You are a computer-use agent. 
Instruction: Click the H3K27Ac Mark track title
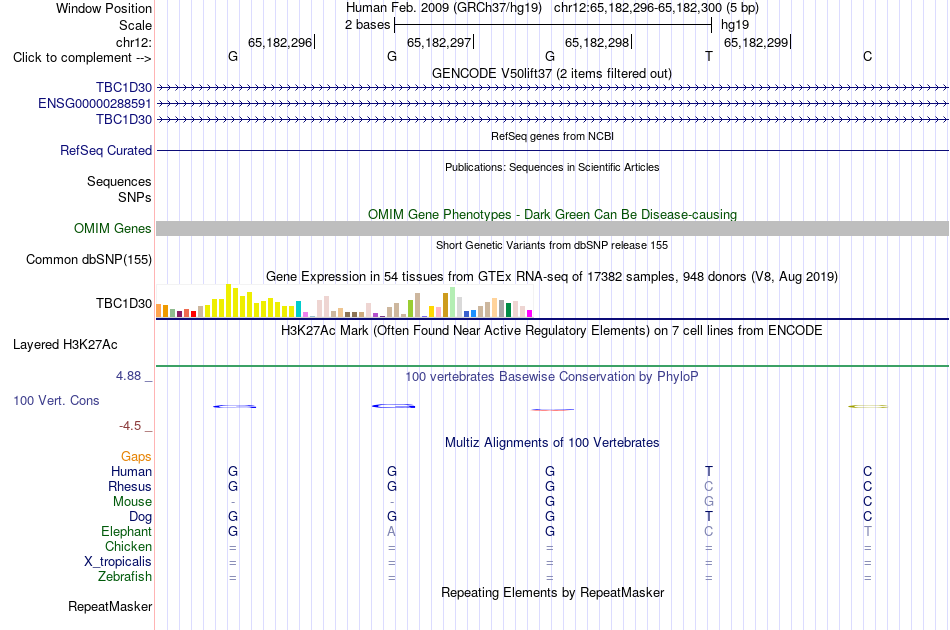tap(552, 331)
